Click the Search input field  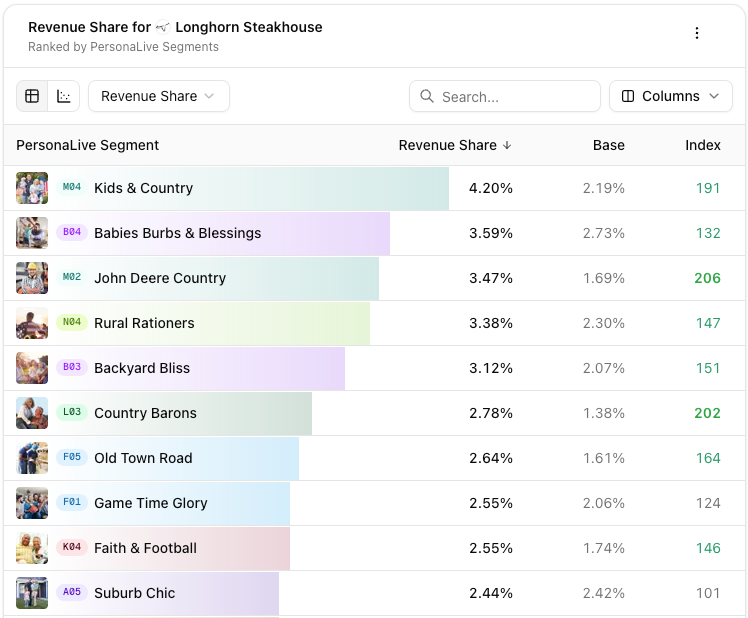[505, 96]
